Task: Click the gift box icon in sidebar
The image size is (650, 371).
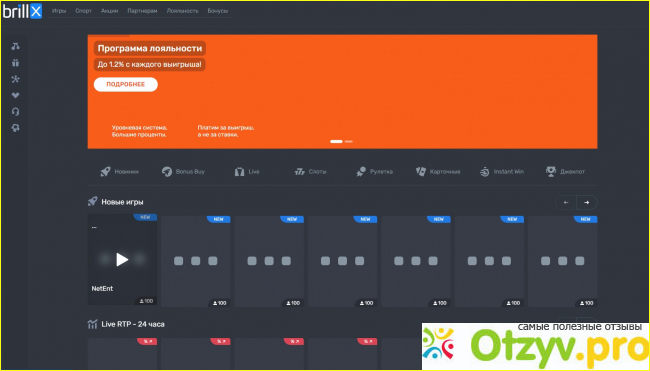Action: coord(15,63)
